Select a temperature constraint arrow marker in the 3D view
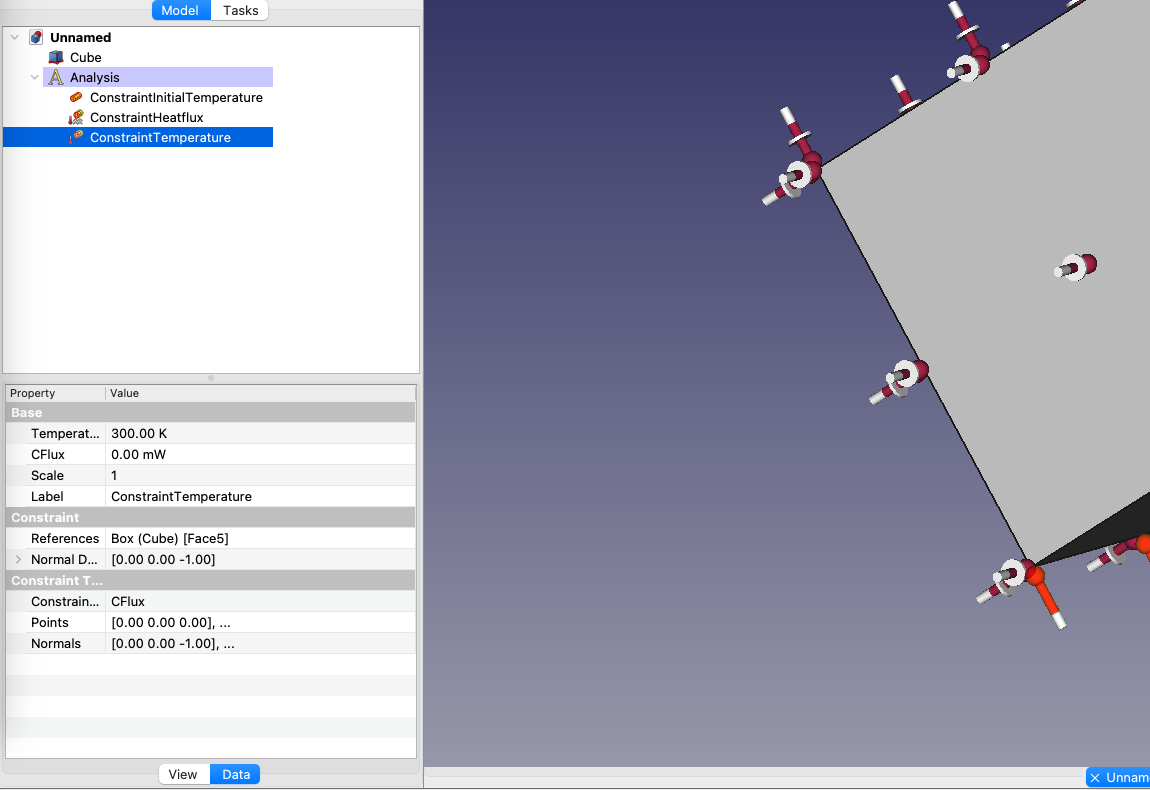Image resolution: width=1150 pixels, height=790 pixels. click(x=1074, y=267)
